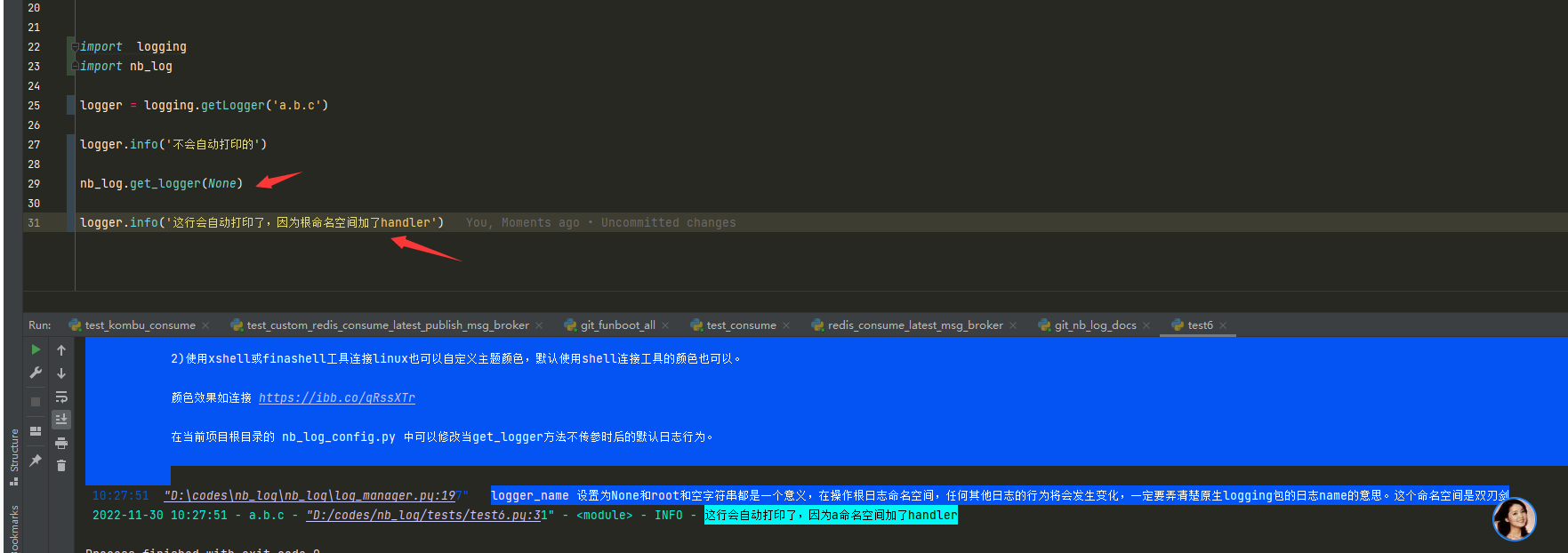Click the cyan highlighted INFO log message
Viewport: 1568px width, 553px height.
(831, 515)
